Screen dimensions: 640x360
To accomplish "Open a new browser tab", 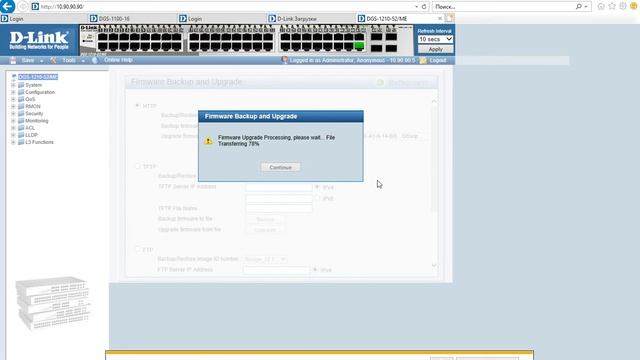I will [449, 18].
